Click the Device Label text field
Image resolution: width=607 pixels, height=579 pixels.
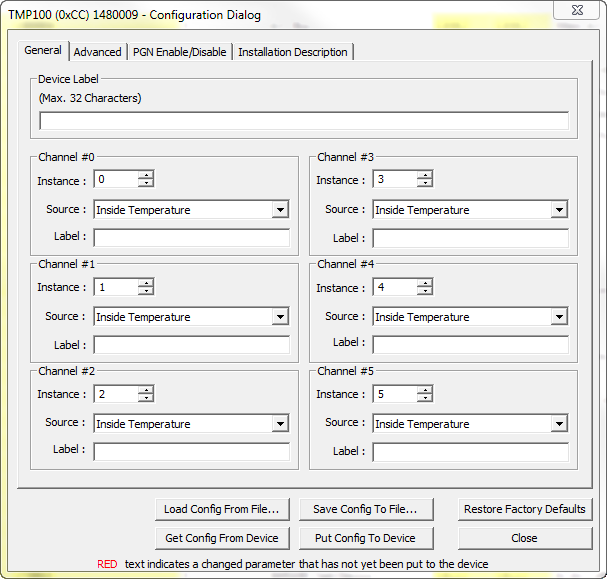[304, 121]
